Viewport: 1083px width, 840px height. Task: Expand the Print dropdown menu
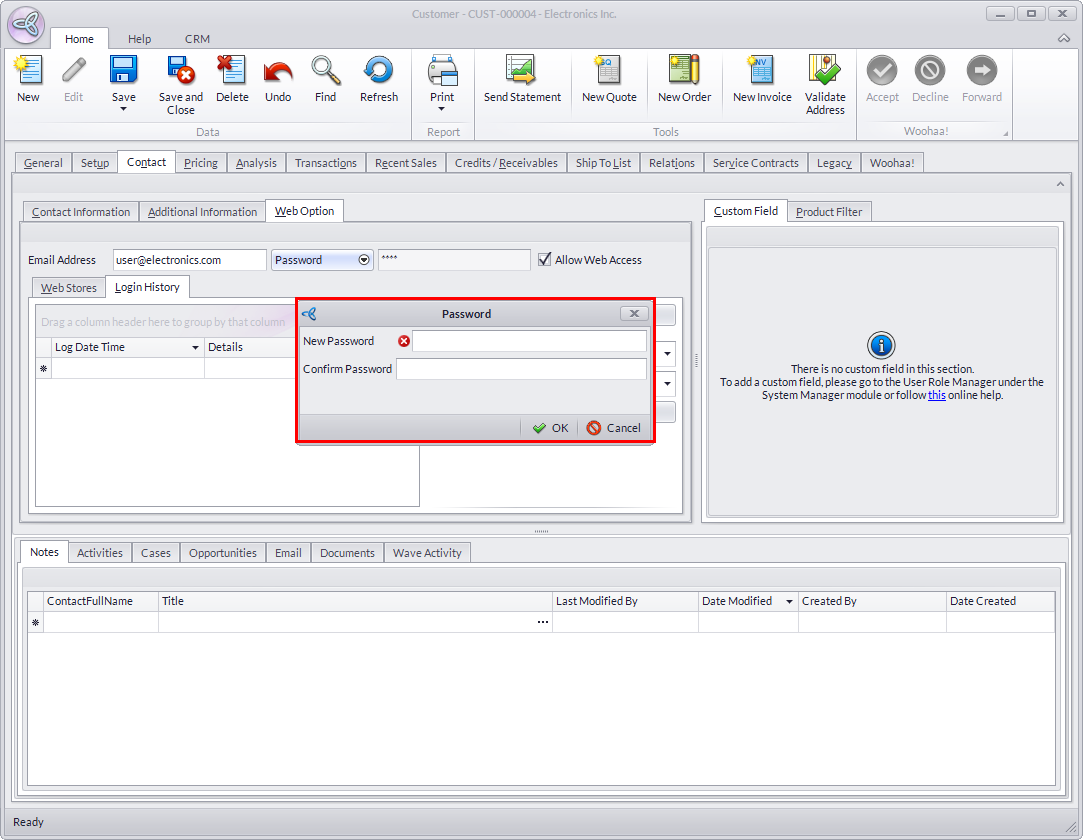(442, 109)
